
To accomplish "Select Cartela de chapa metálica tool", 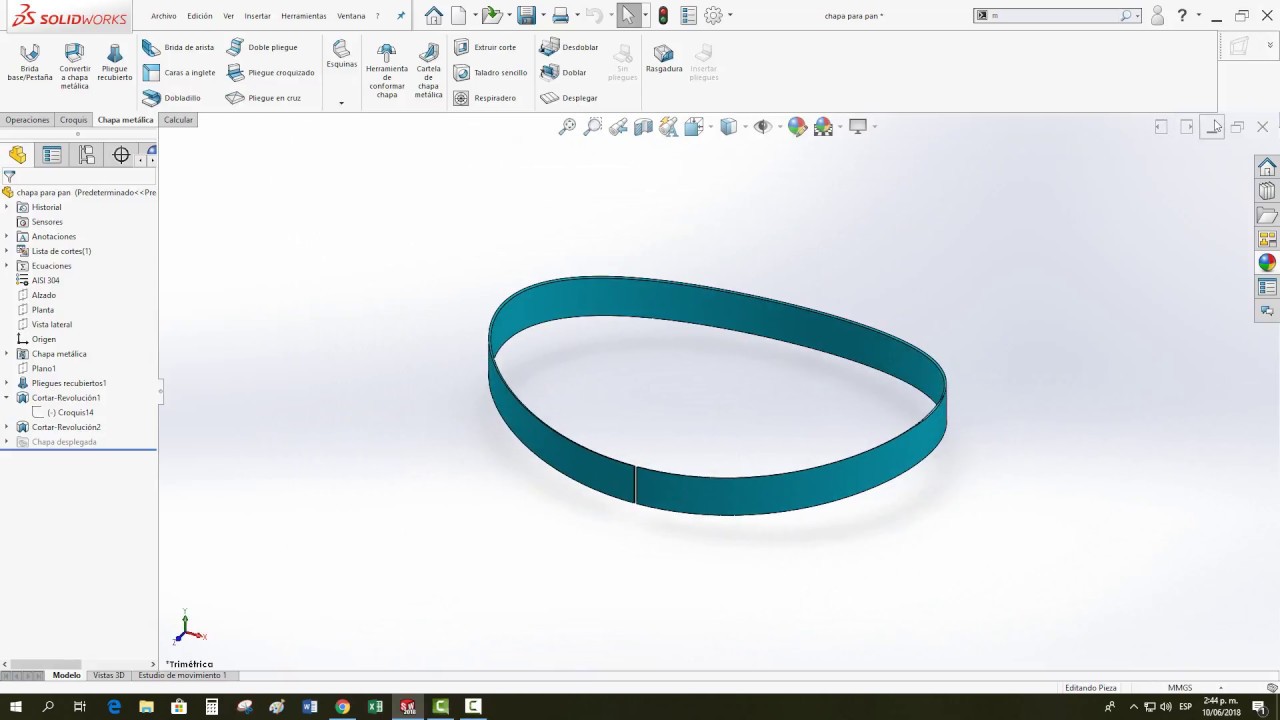I will (x=428, y=70).
